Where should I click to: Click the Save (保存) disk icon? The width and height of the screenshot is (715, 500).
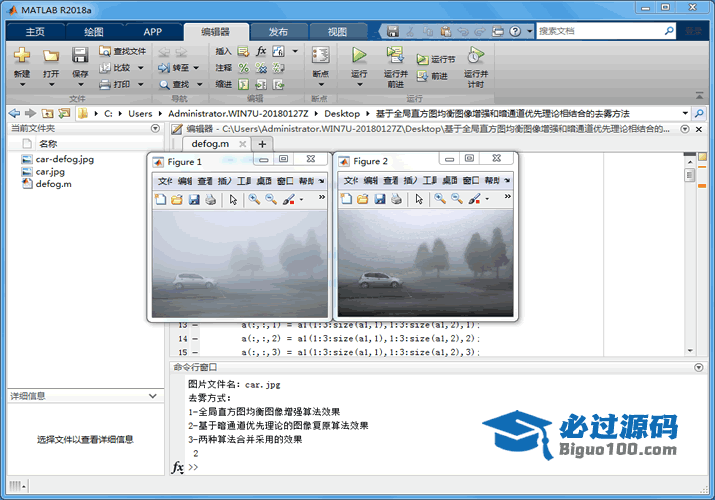pos(80,55)
